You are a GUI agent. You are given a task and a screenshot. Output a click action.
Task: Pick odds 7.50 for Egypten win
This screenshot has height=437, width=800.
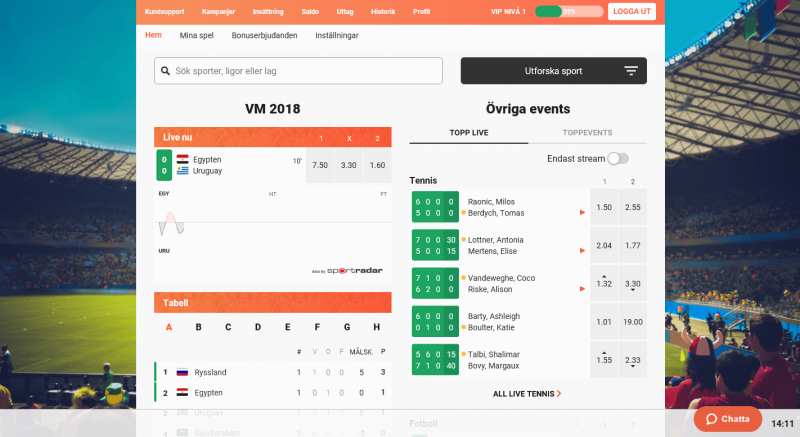tap(320, 165)
